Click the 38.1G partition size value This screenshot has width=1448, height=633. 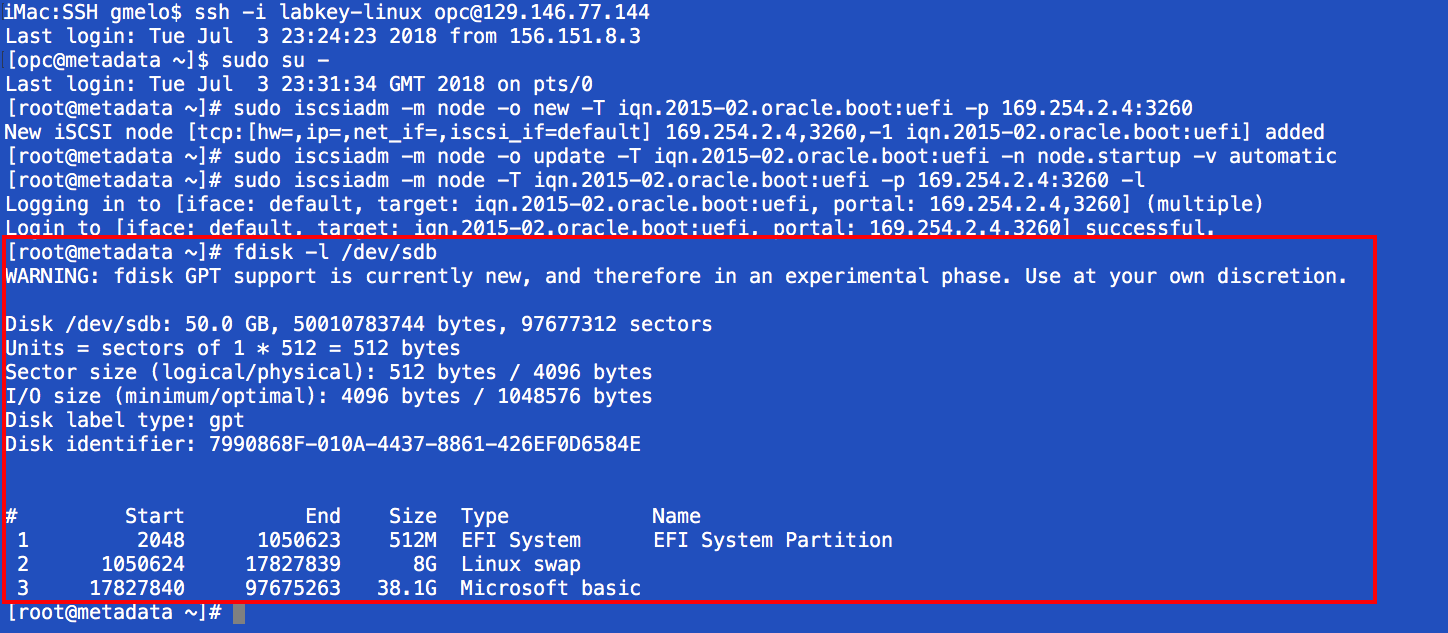406,588
